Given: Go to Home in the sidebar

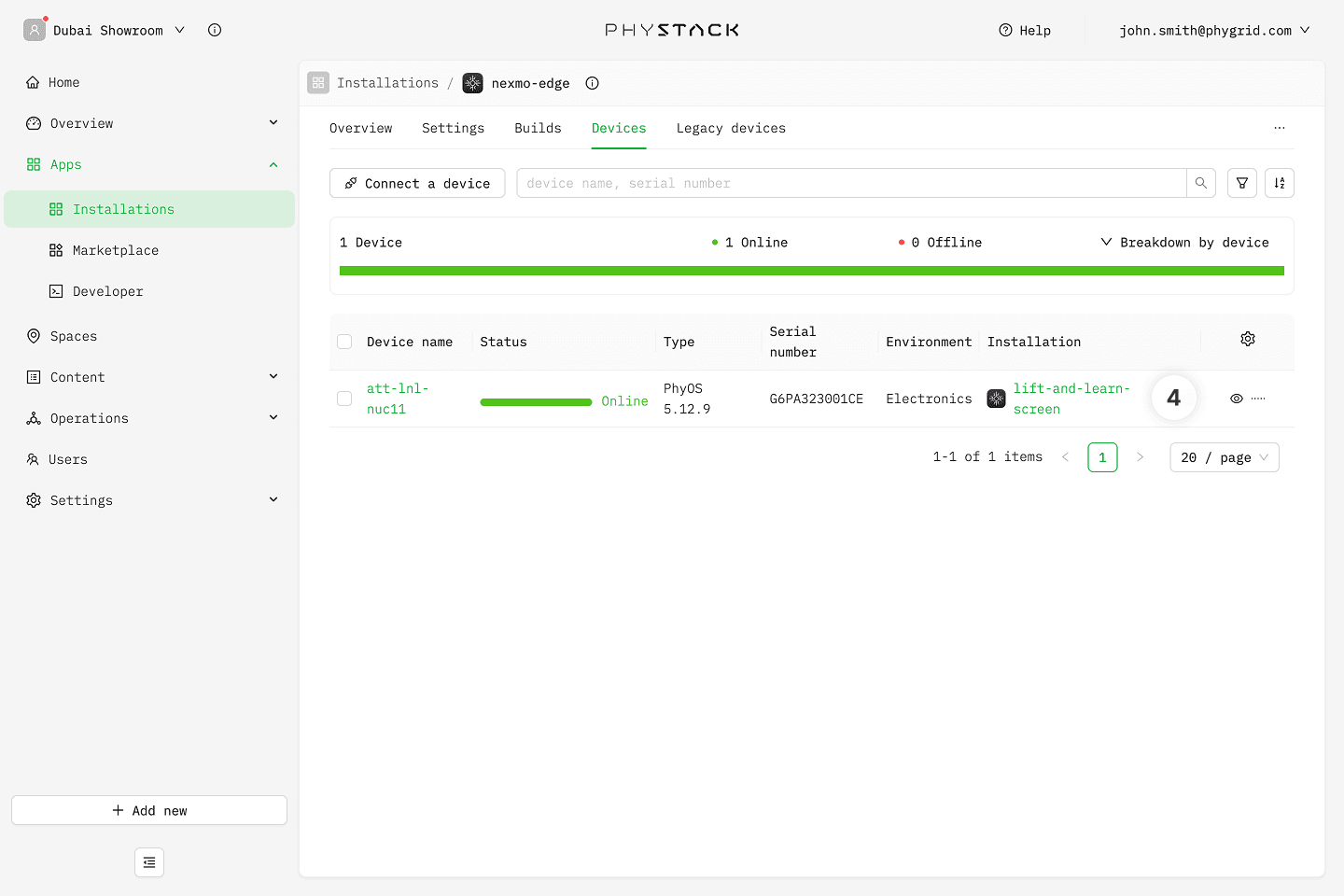Looking at the screenshot, I should 149,82.
